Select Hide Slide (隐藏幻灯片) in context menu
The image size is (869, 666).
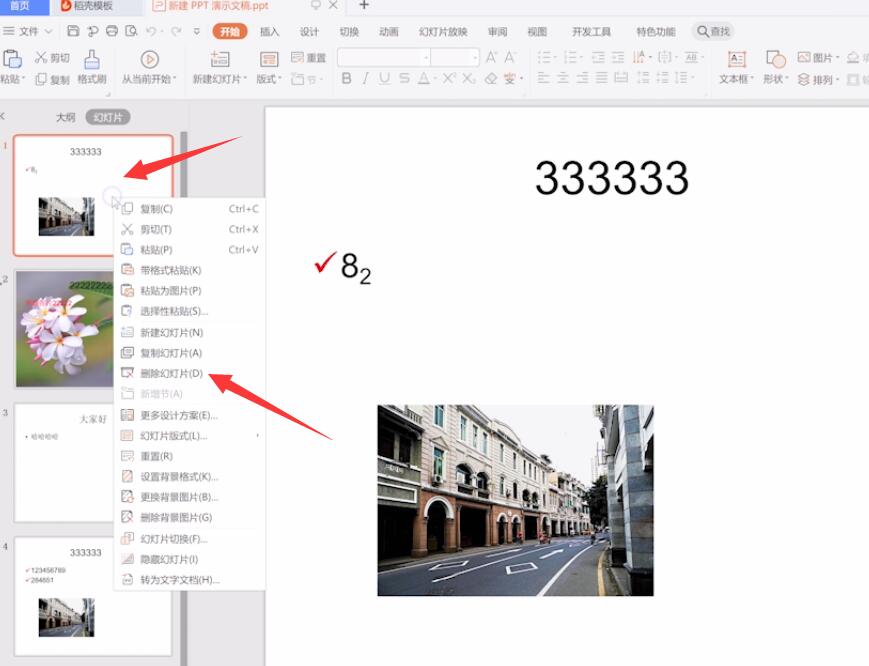tap(190, 559)
